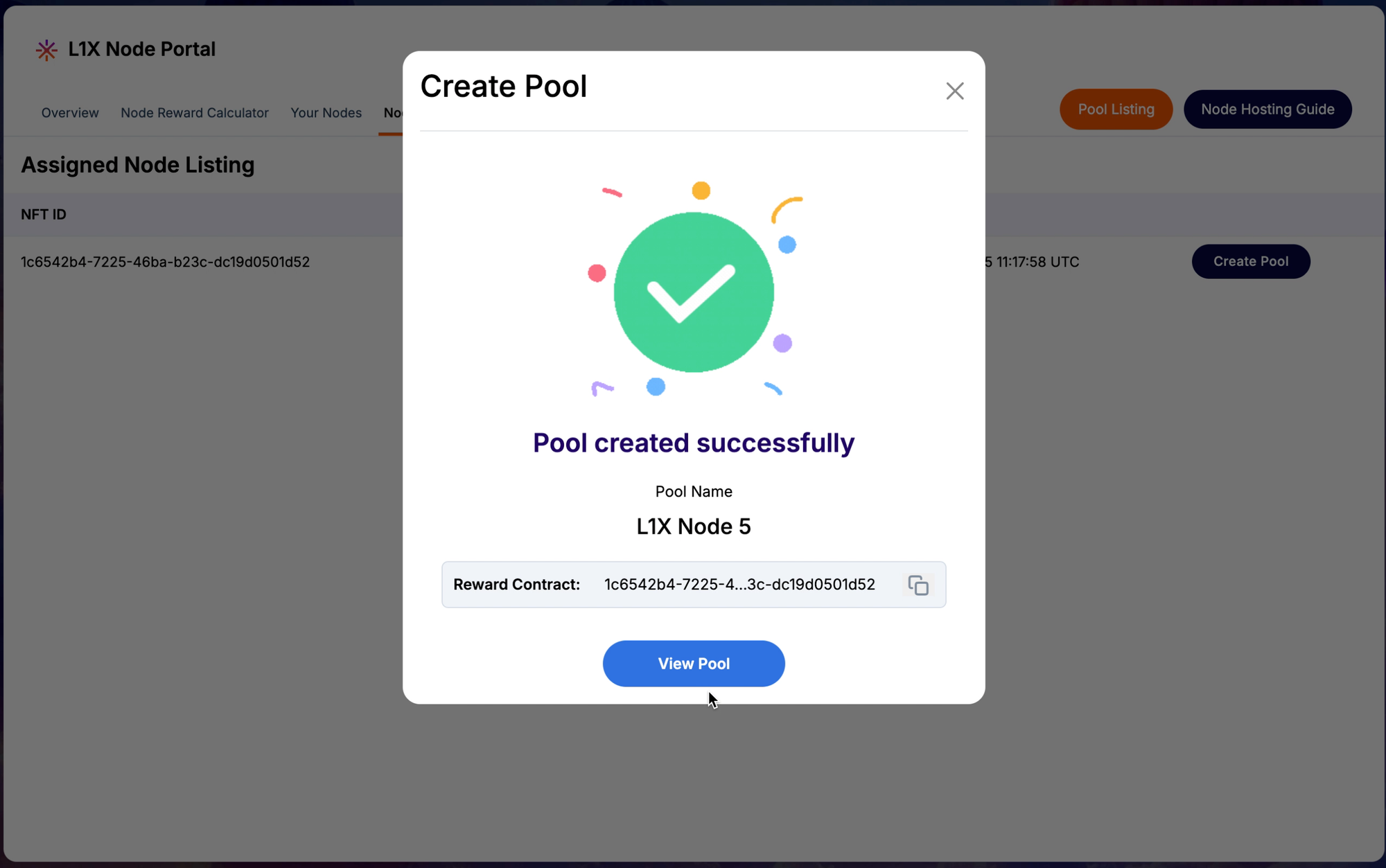
Task: Click the green success checkmark graphic
Action: pyautogui.click(x=694, y=292)
